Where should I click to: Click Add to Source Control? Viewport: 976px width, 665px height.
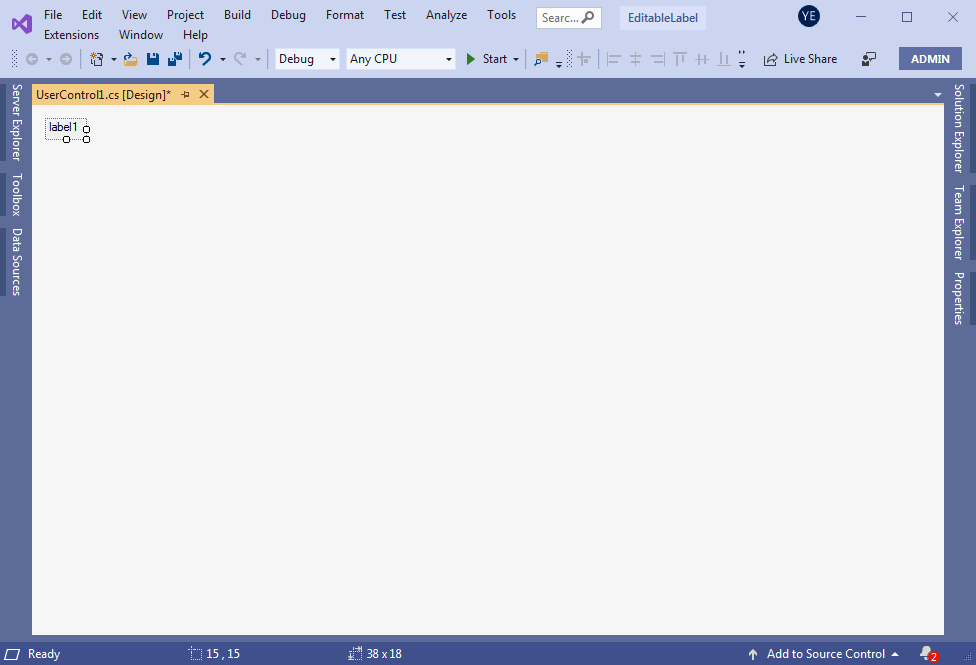825,654
